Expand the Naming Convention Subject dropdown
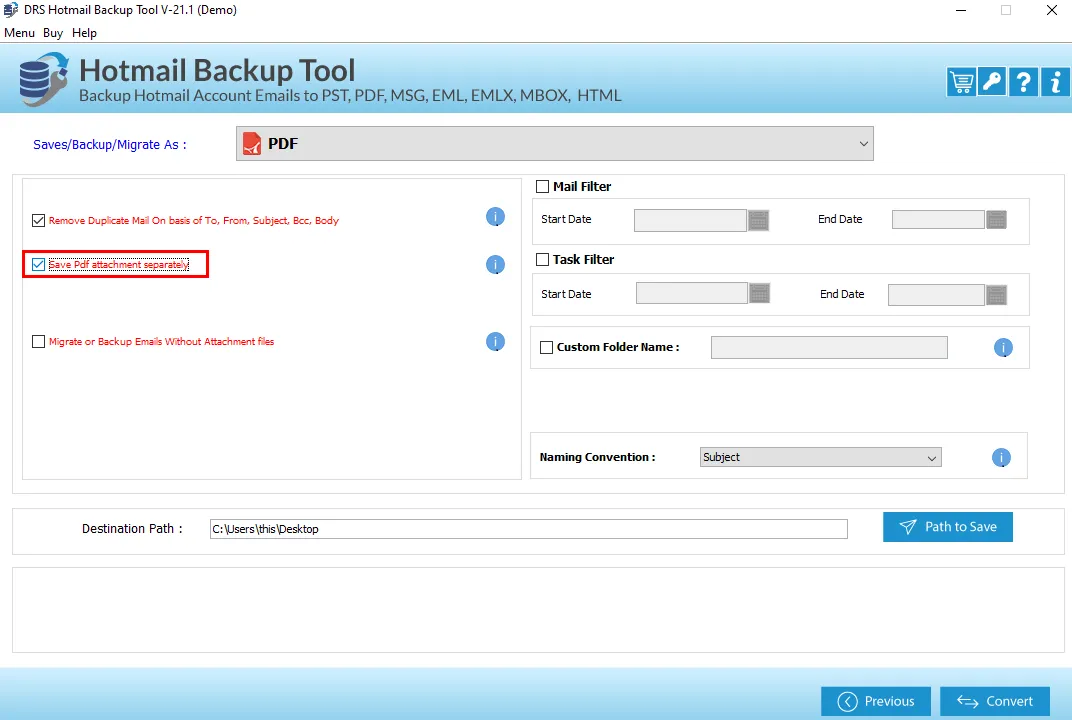Screen dimensions: 1072x720 [820, 457]
